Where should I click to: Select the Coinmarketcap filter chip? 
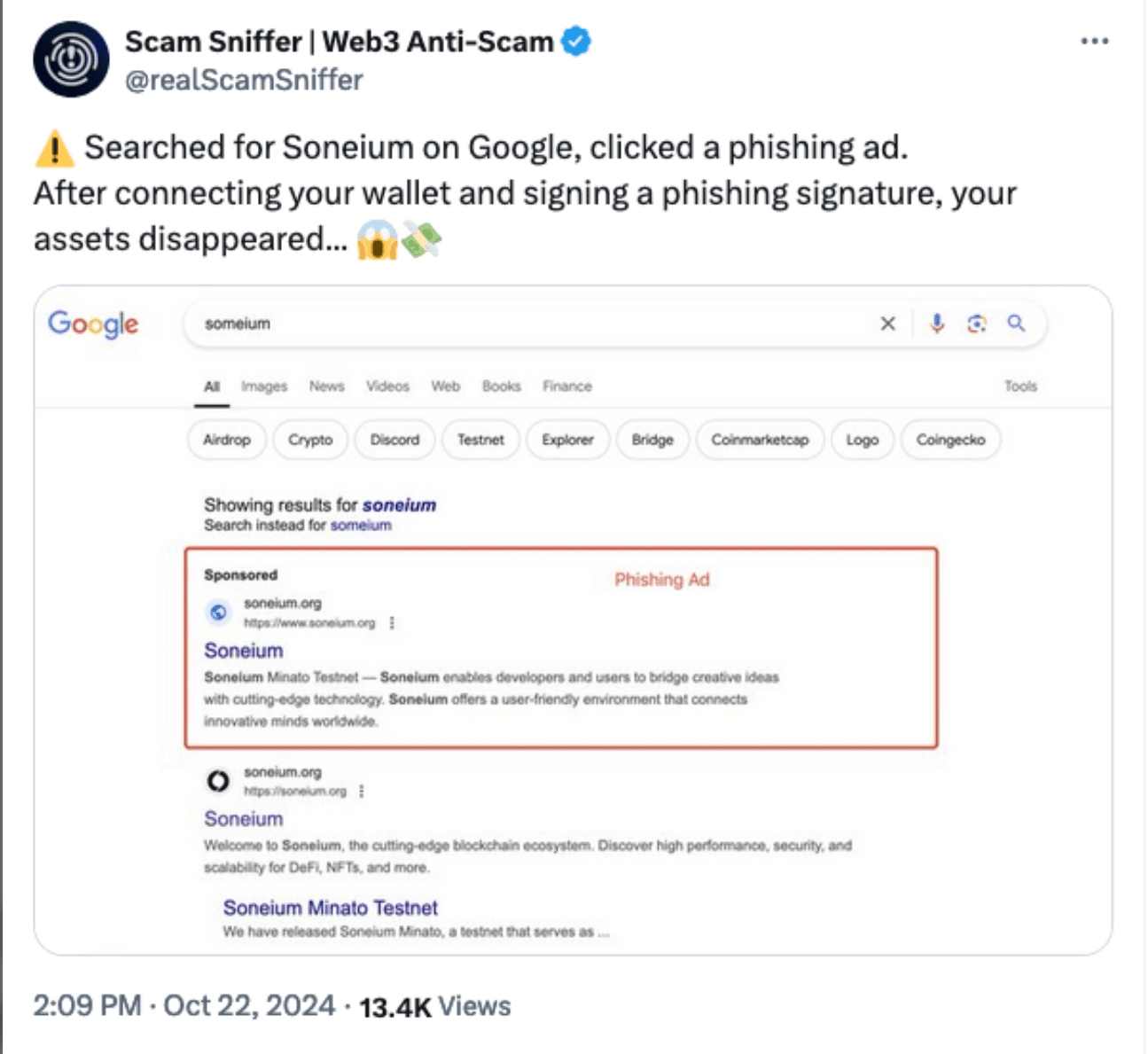[x=760, y=440]
